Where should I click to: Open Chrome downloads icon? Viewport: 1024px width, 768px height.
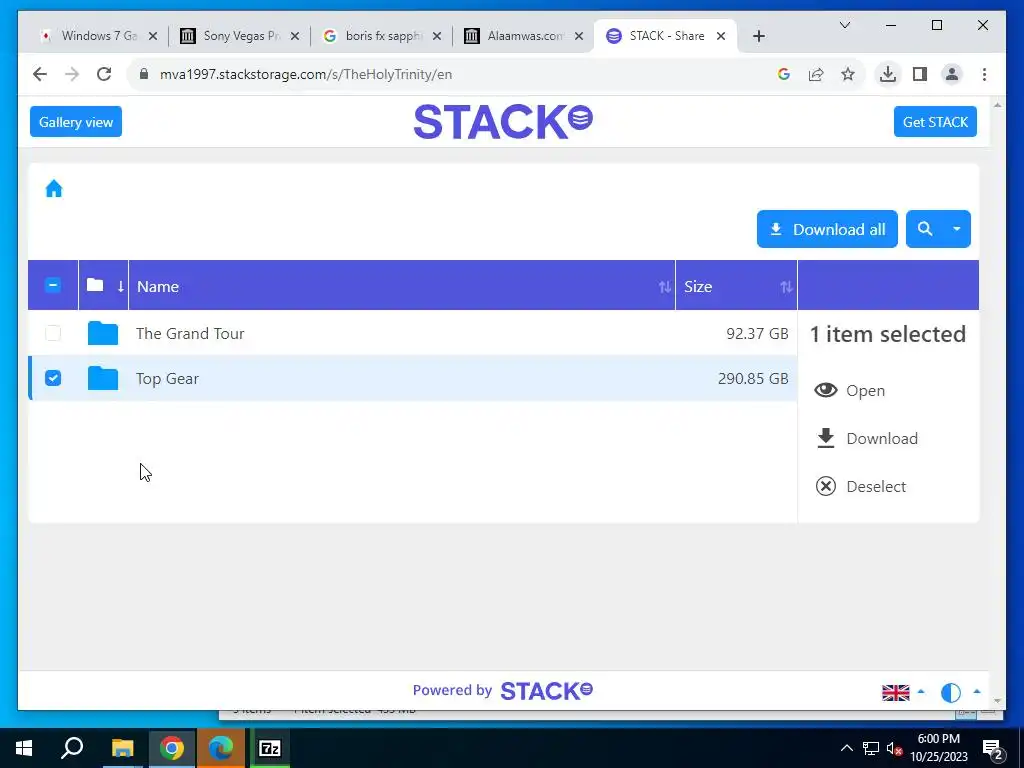click(888, 74)
